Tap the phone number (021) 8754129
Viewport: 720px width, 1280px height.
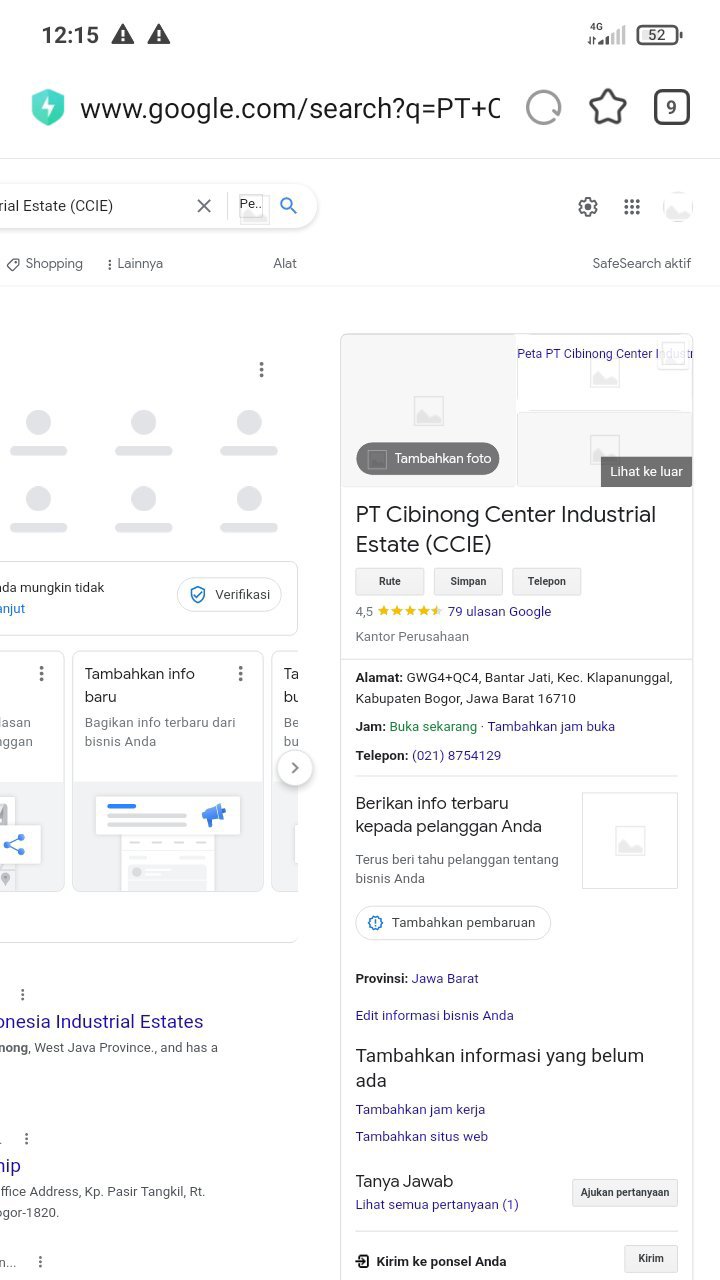click(x=456, y=756)
